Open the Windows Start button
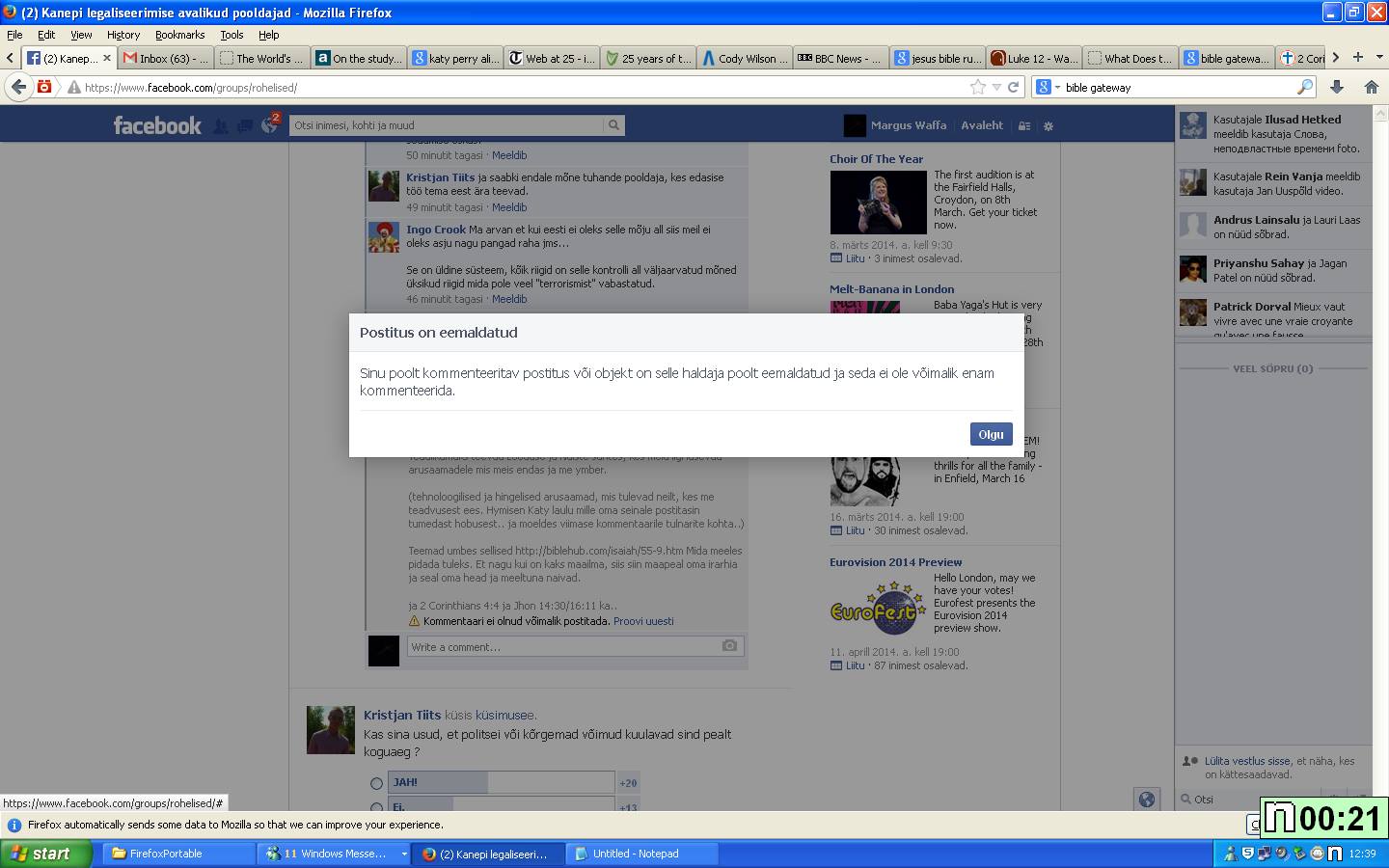Viewport: 1389px width, 868px height. [46, 854]
